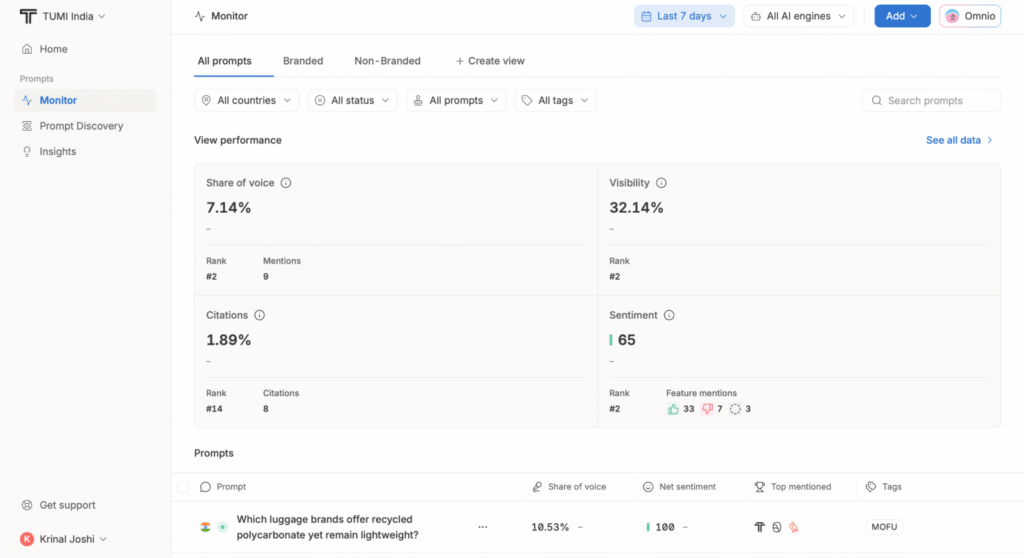The width and height of the screenshot is (1024, 558).
Task: Click the Insights lightbulb icon
Action: click(27, 152)
